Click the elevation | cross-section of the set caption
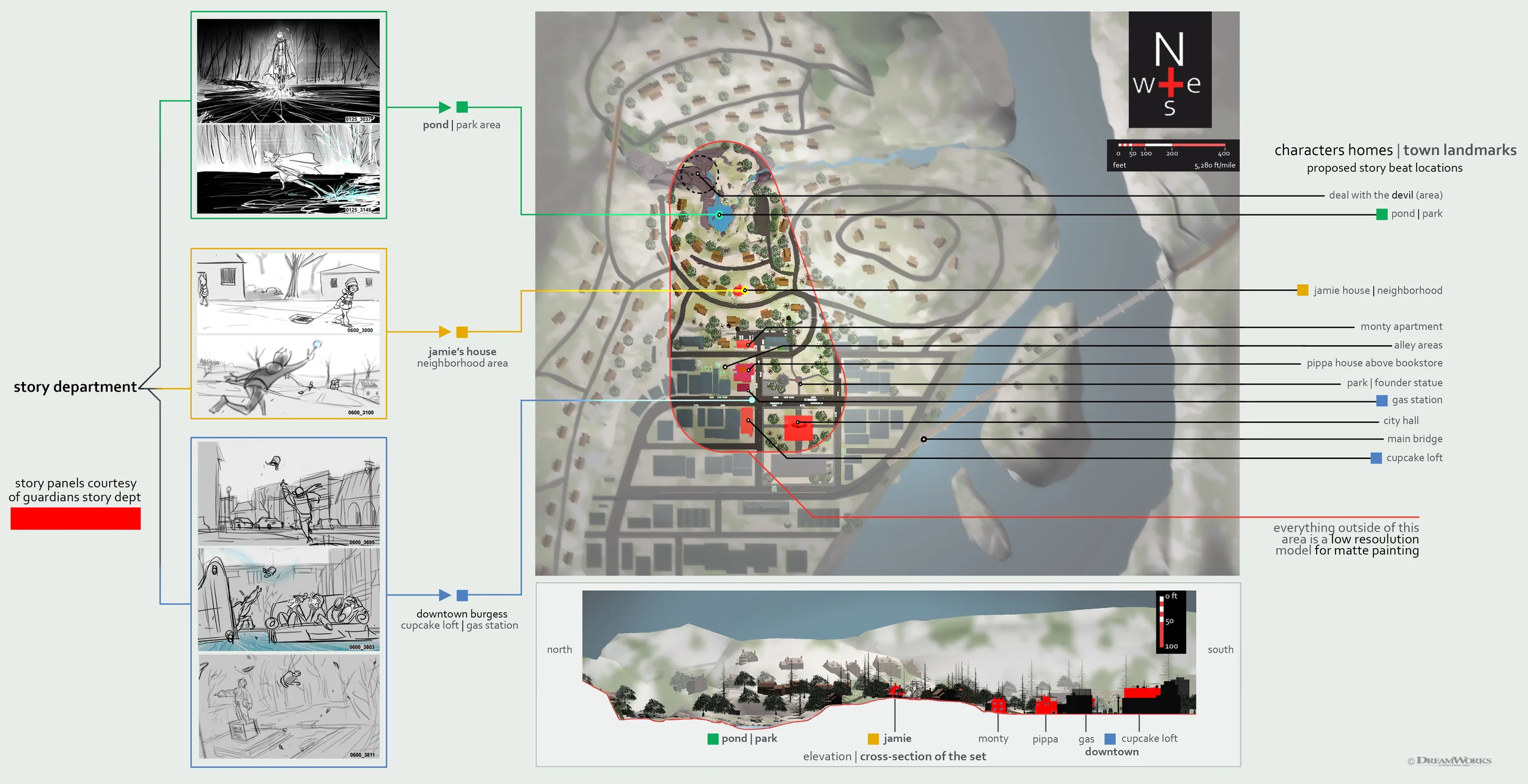1528x784 pixels. 894,757
